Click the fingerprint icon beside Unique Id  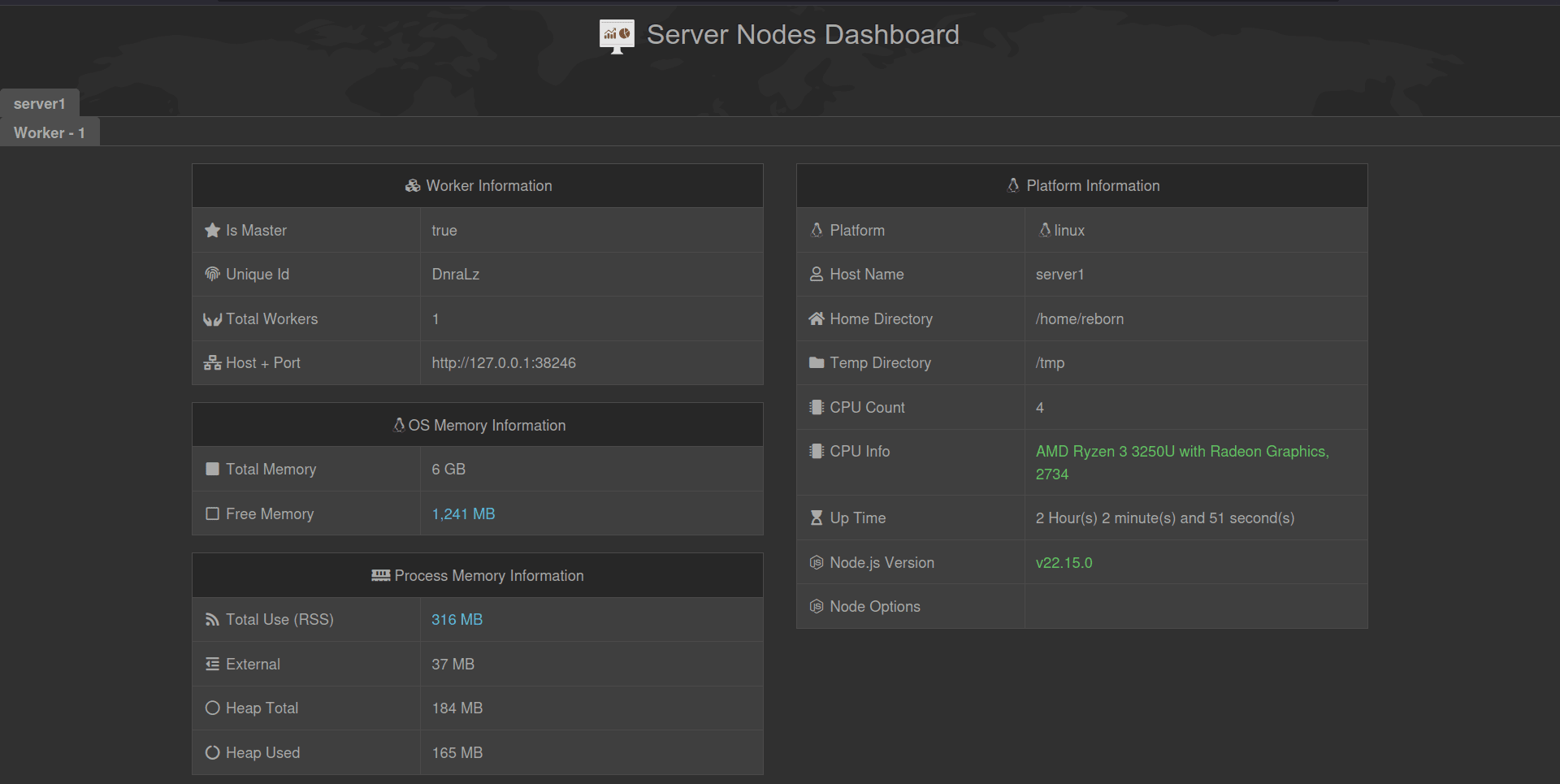click(212, 275)
